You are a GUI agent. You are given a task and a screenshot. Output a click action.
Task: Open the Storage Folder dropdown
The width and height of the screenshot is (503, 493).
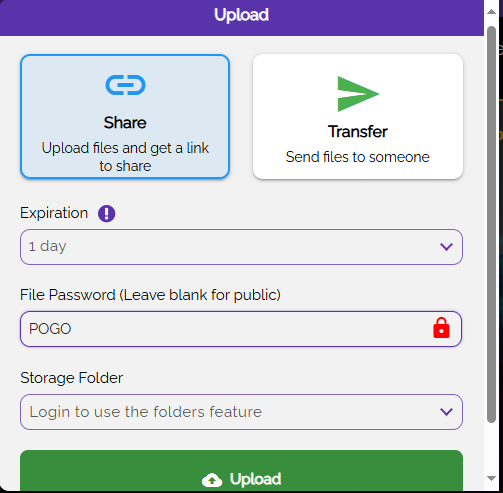[241, 412]
